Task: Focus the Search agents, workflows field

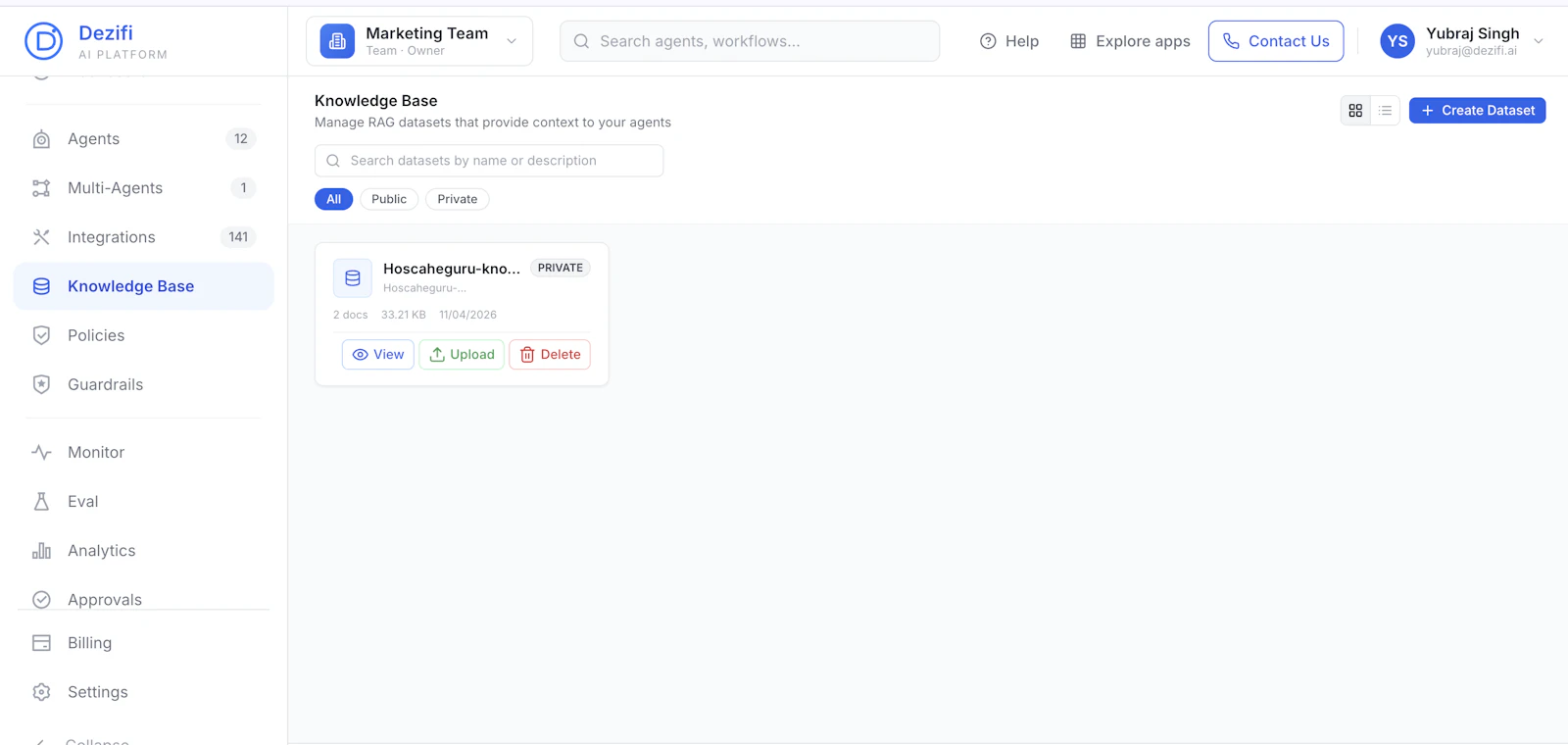Action: (750, 41)
